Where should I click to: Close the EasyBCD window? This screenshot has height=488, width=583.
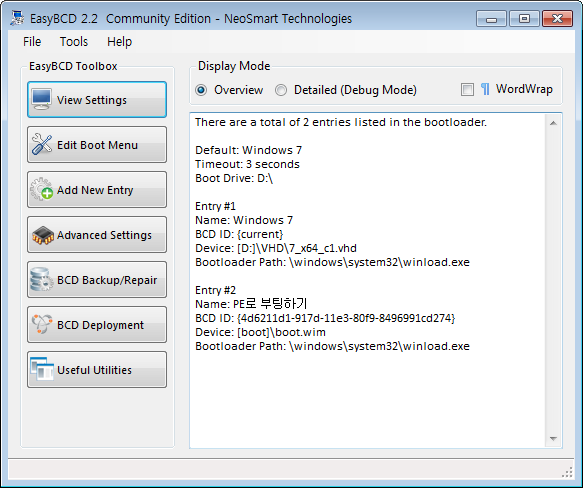point(557,19)
